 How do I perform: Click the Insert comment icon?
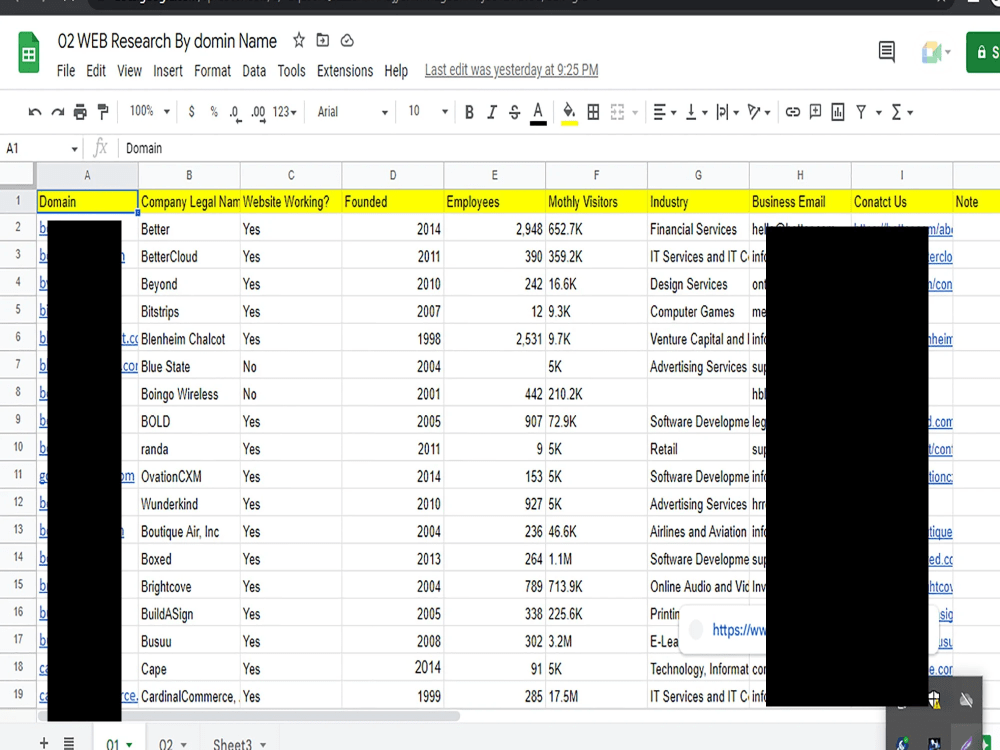pyautogui.click(x=815, y=112)
